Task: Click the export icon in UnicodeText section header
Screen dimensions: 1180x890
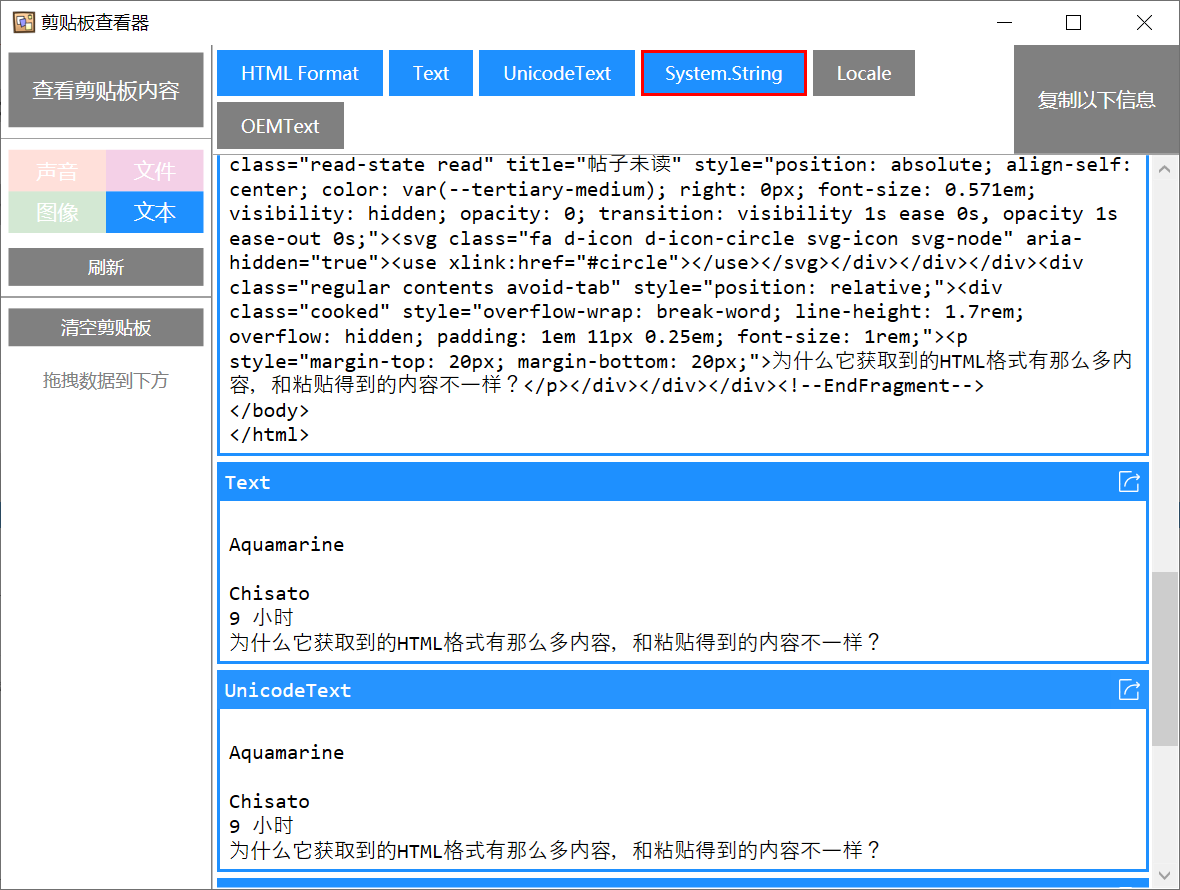Action: tap(1129, 690)
